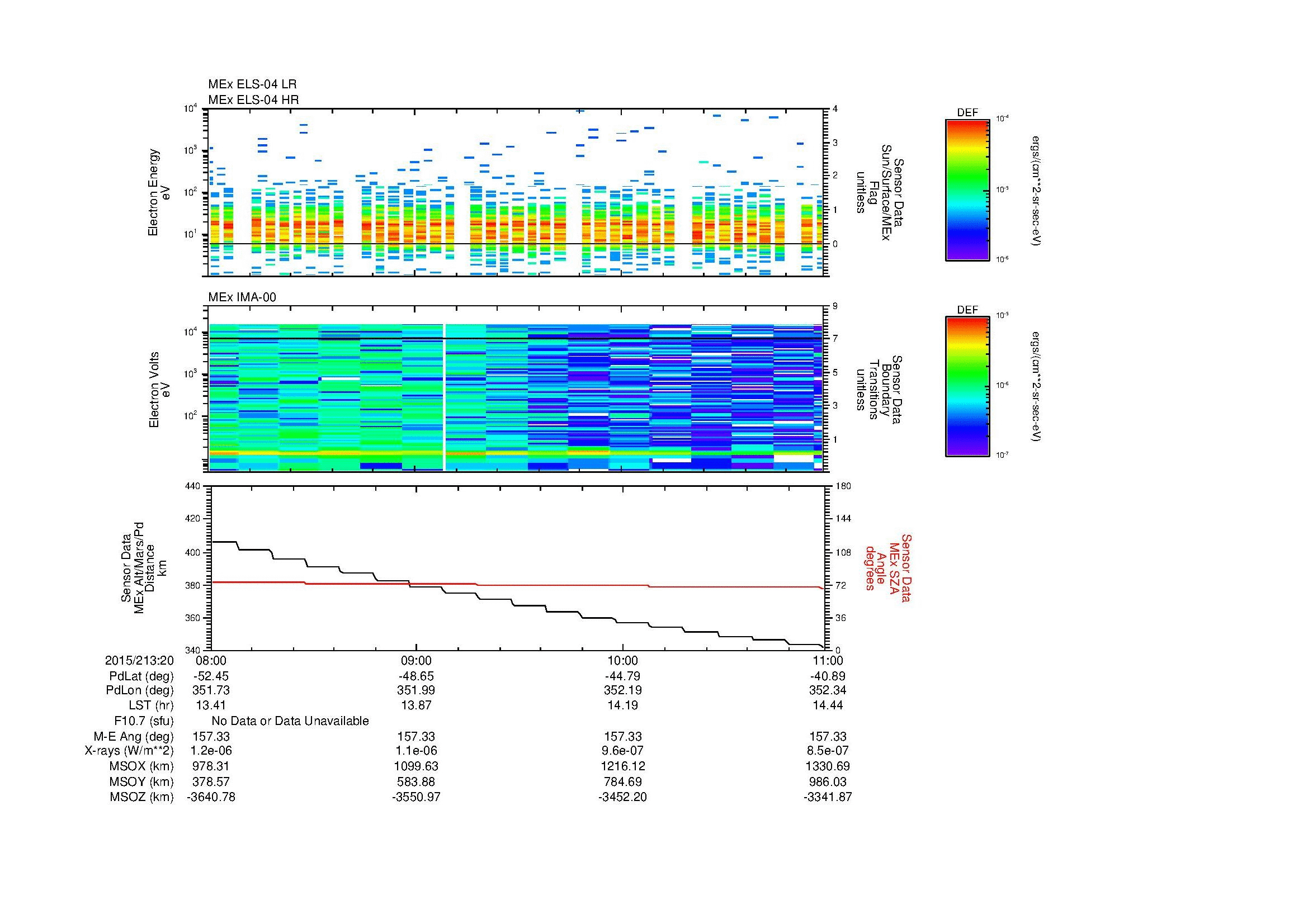
Task: Click the '09:00' time tick label
Action: [x=417, y=660]
